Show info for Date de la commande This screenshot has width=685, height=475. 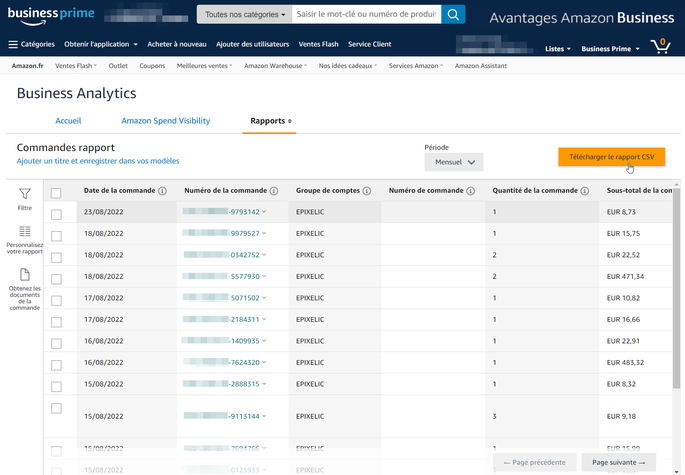(x=163, y=191)
